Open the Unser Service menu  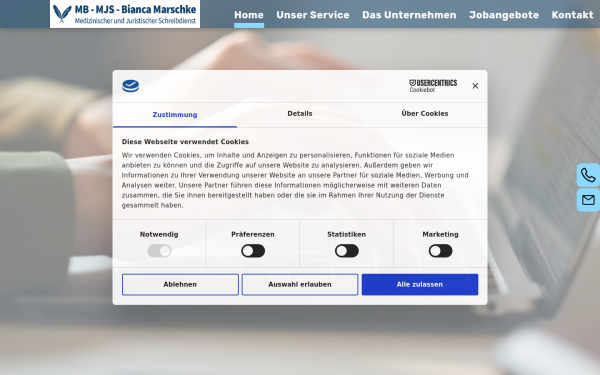[x=313, y=15]
